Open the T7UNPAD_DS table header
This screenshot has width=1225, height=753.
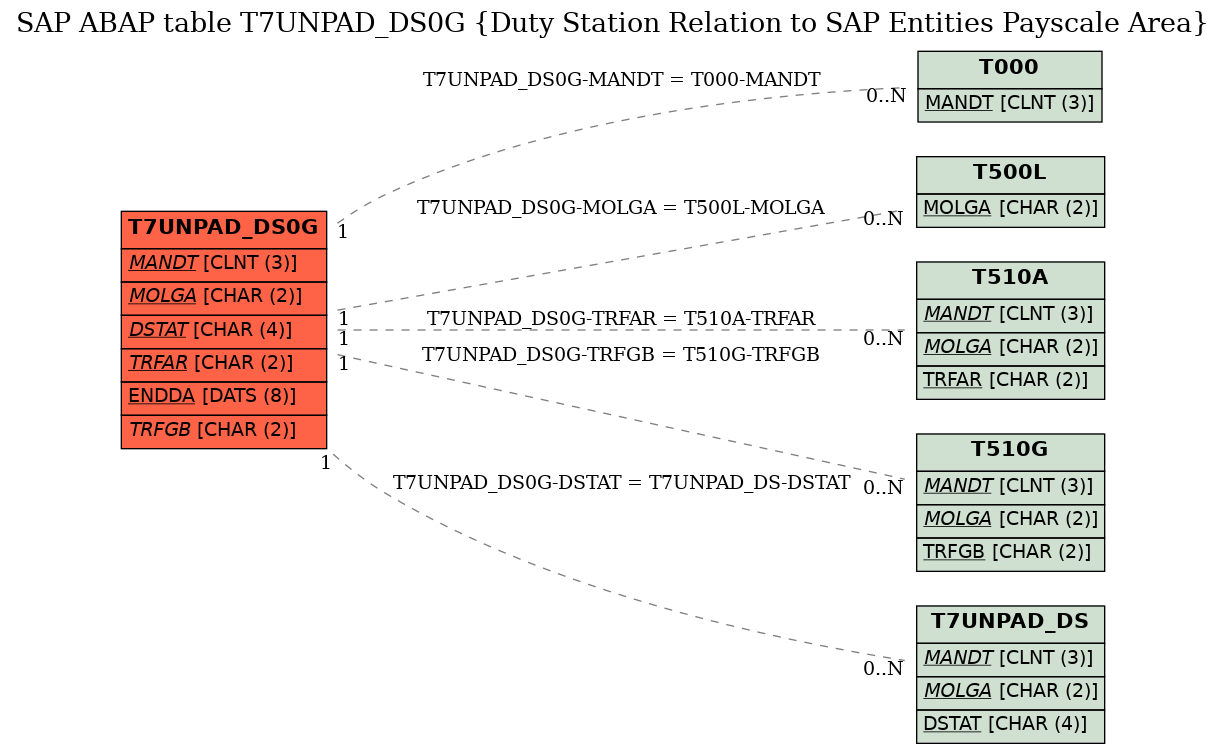click(x=1010, y=623)
